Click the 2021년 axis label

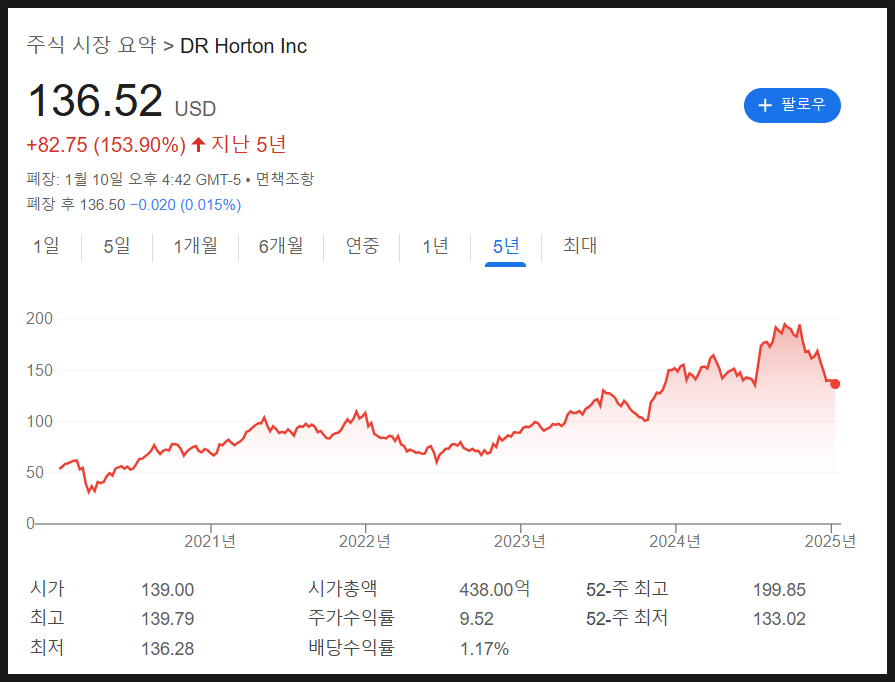[x=210, y=541]
